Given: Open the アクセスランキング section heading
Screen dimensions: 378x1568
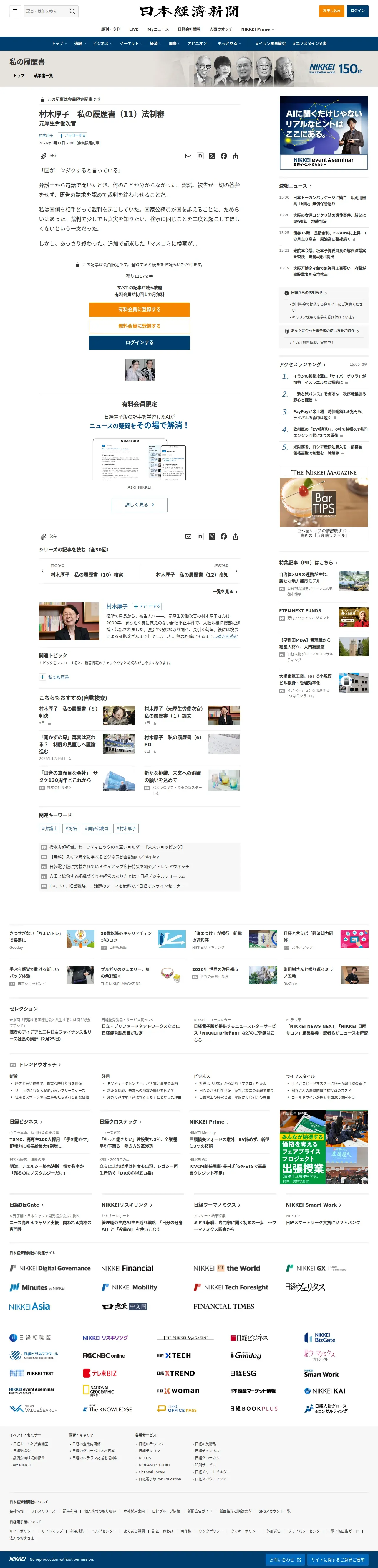Looking at the screenshot, I should pos(302,365).
